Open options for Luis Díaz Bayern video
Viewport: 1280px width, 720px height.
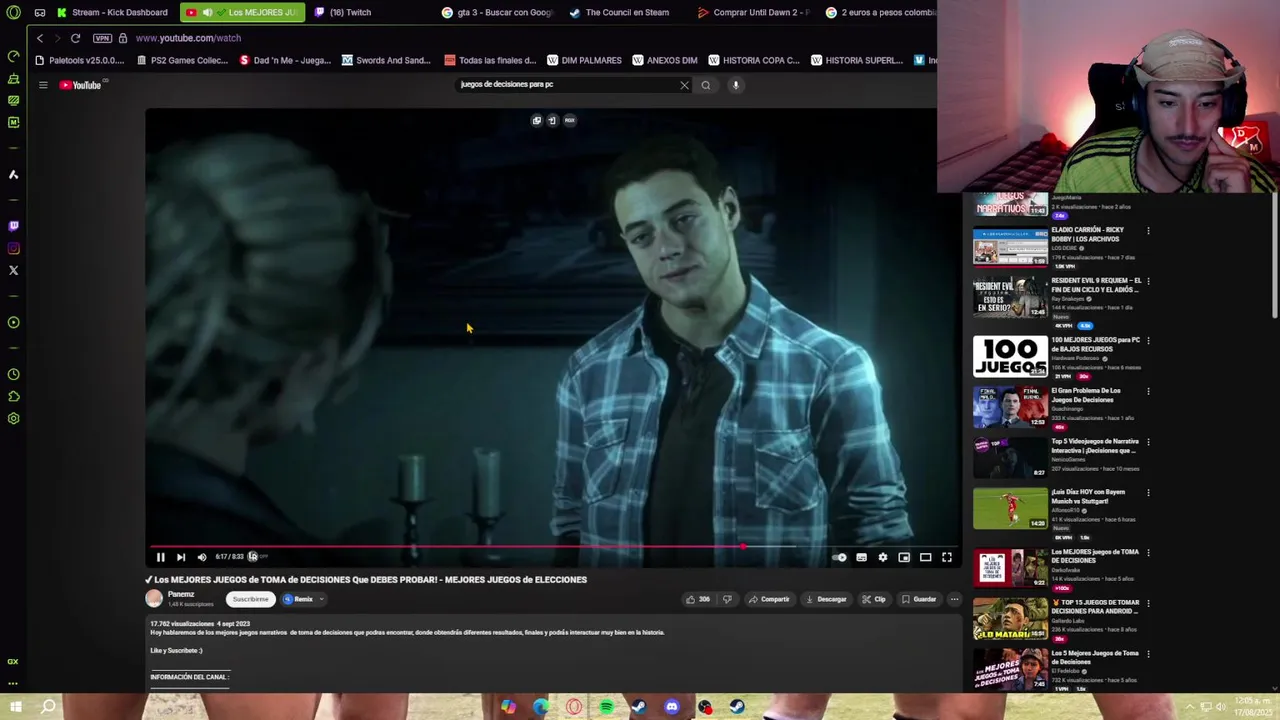coord(1148,493)
